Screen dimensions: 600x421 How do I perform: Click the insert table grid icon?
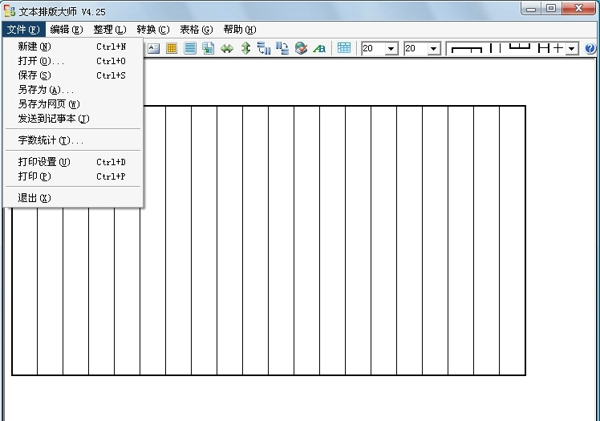(344, 48)
